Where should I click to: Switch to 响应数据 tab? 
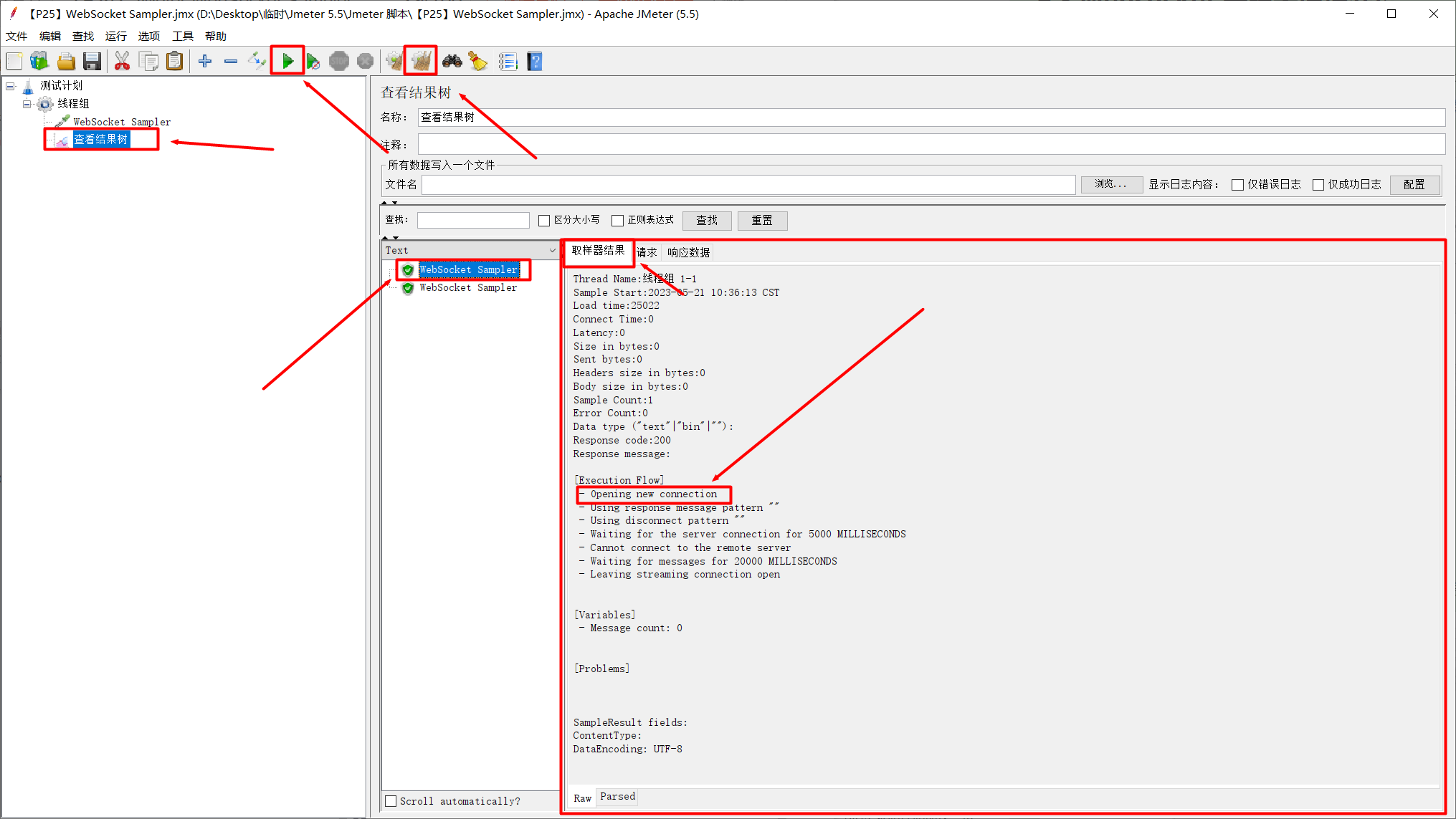click(688, 252)
